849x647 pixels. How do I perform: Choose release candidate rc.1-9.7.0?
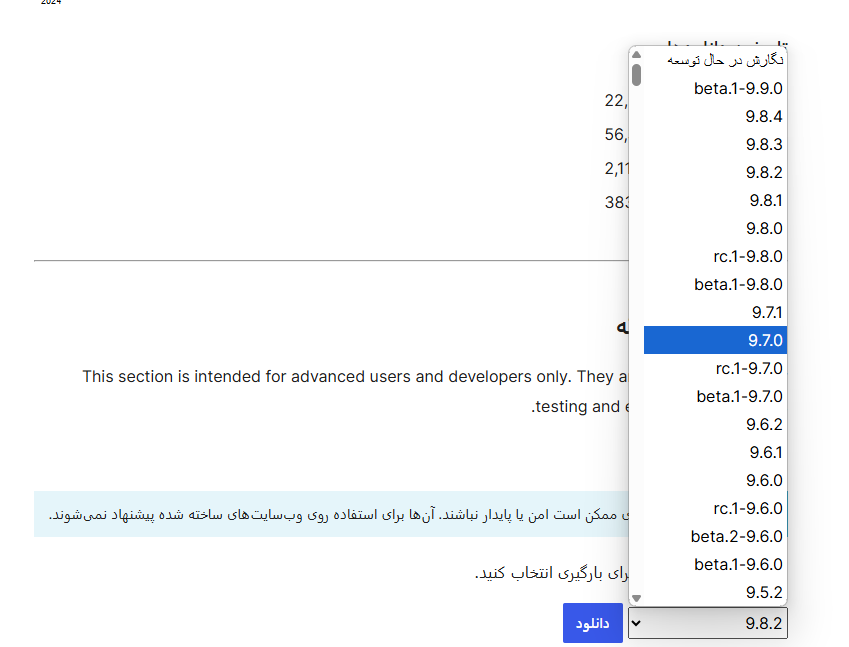[715, 368]
